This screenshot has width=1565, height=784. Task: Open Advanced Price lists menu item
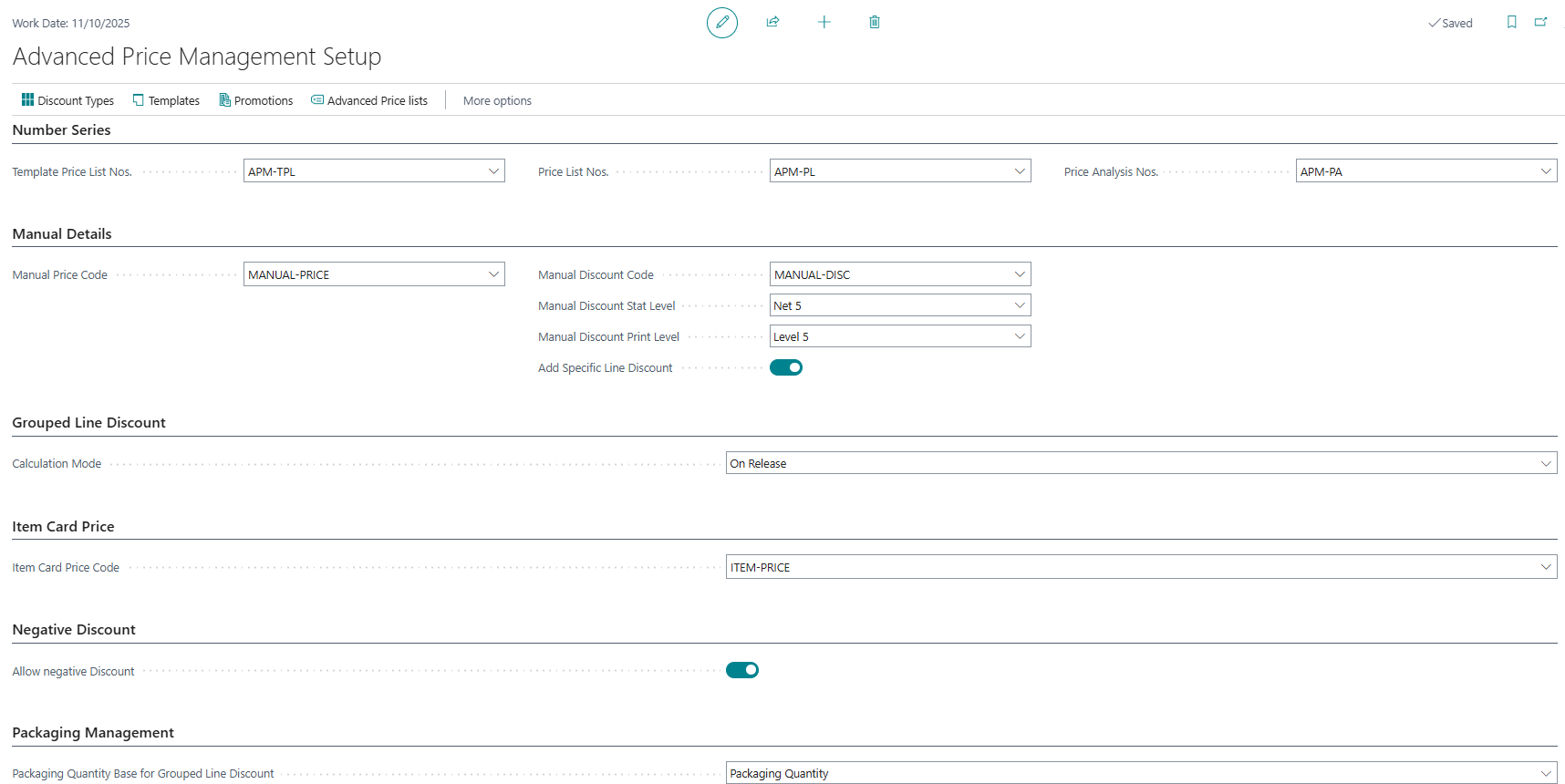(x=369, y=100)
